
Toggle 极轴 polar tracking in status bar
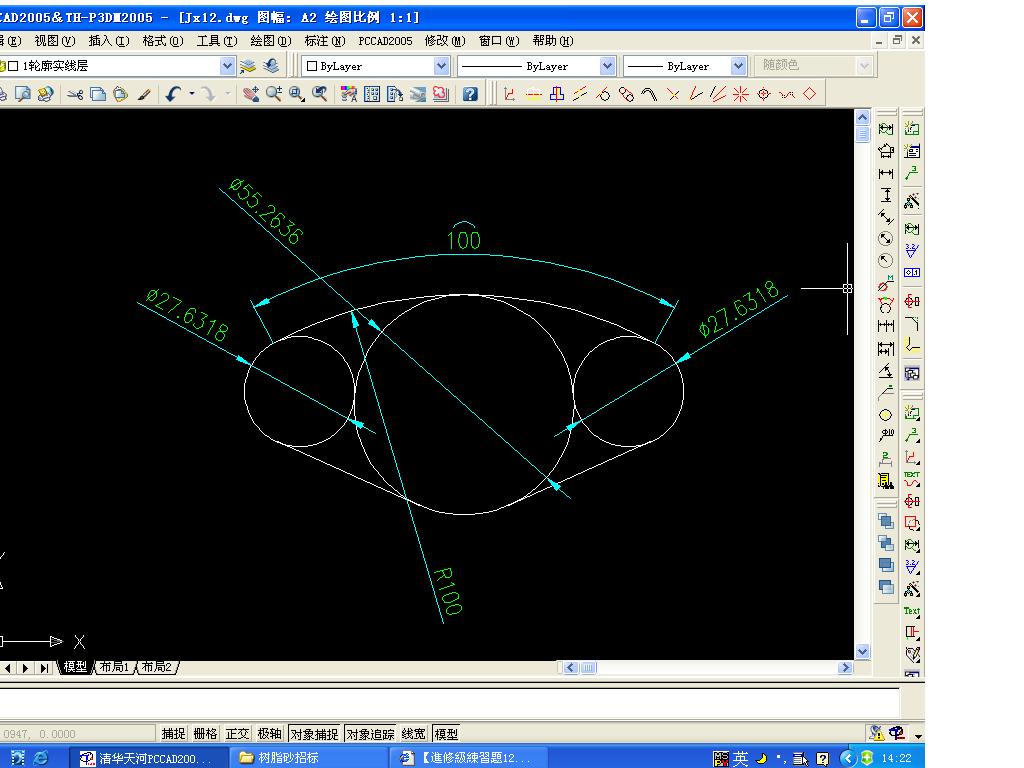(269, 733)
